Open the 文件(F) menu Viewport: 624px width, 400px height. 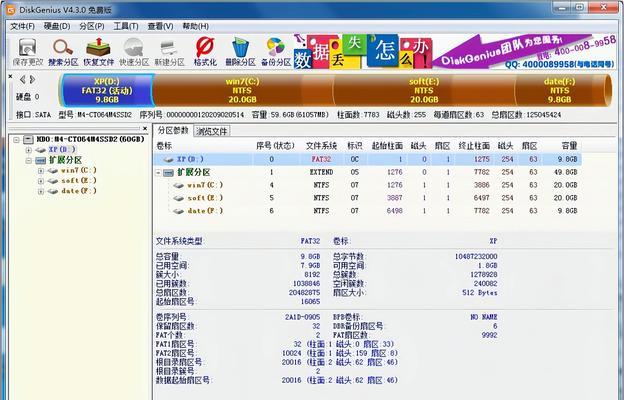[x=22, y=26]
